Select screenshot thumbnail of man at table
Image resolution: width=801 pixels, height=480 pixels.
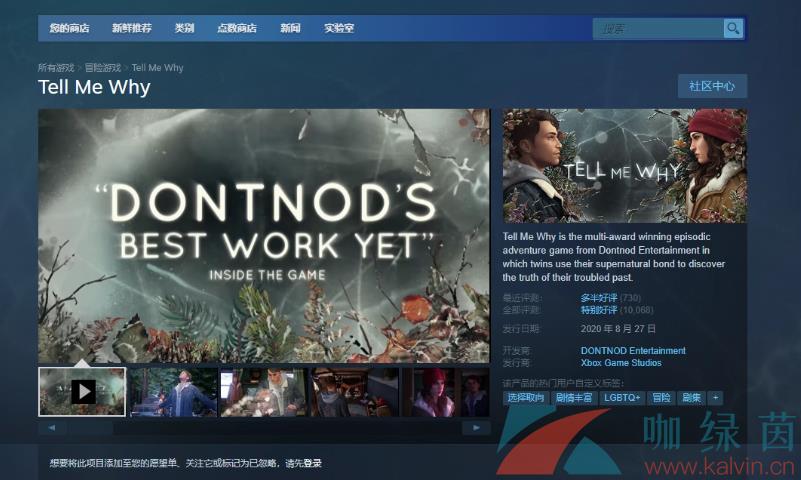264,392
